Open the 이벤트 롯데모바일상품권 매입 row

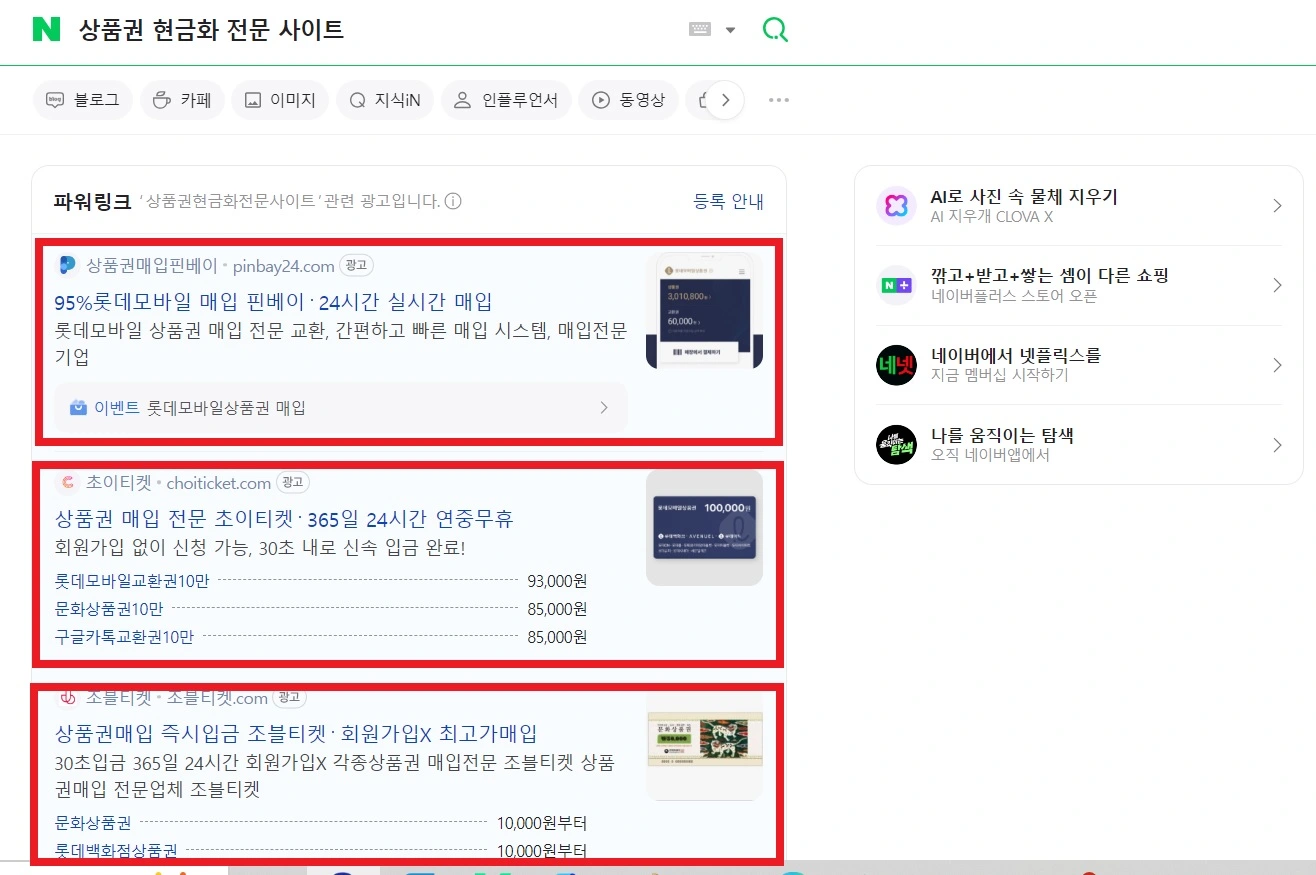(x=341, y=408)
